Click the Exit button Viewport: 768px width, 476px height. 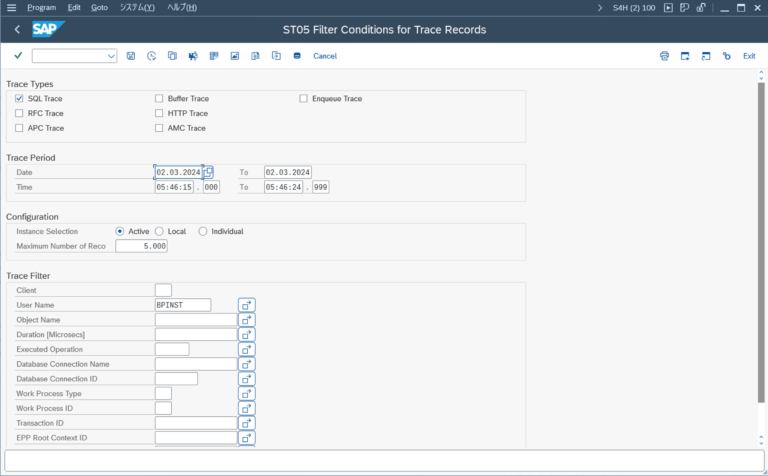click(749, 56)
